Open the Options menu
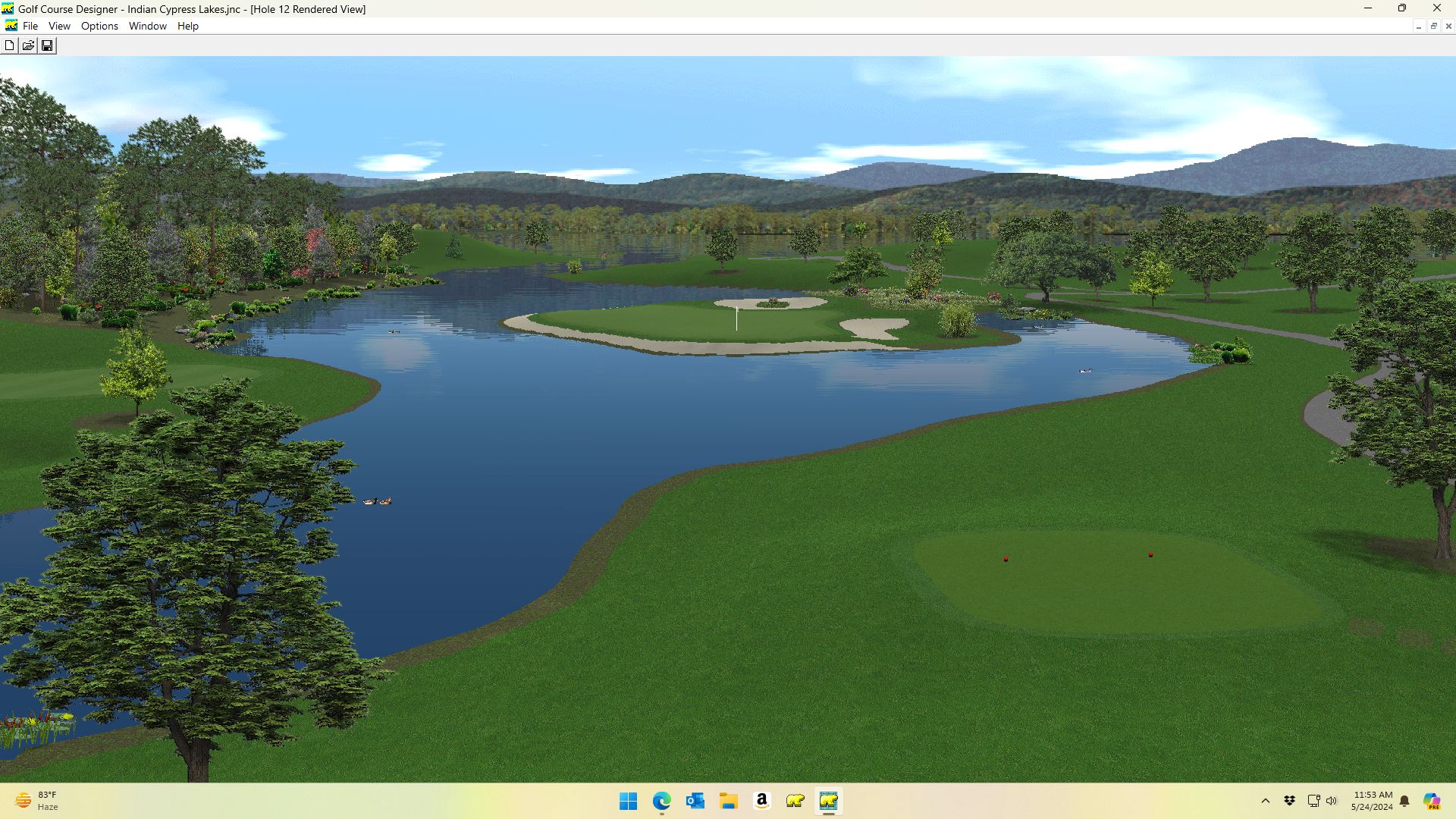 [x=99, y=26]
